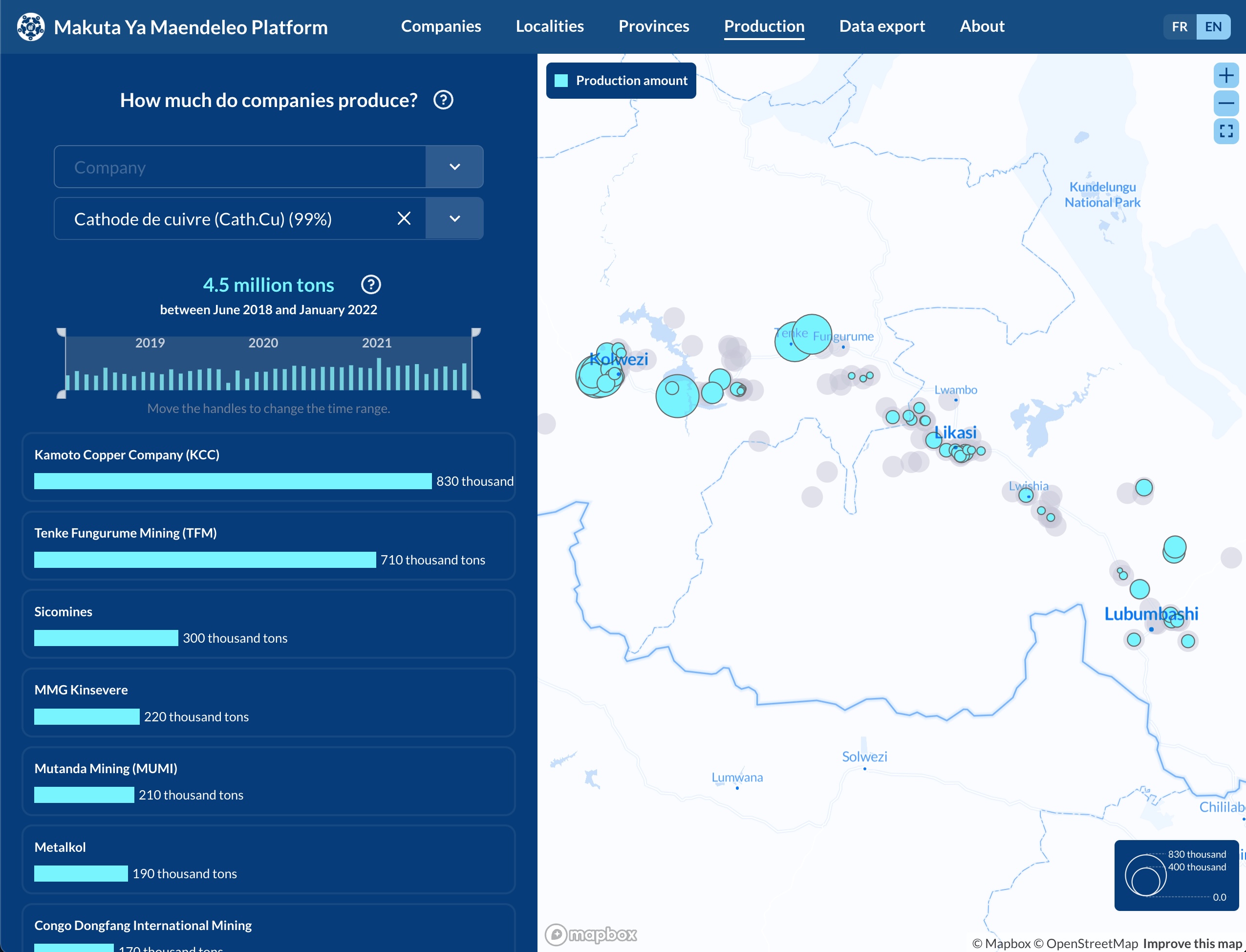
Task: Click the Makuta Ya Maendeleo platform logo
Action: click(31, 26)
